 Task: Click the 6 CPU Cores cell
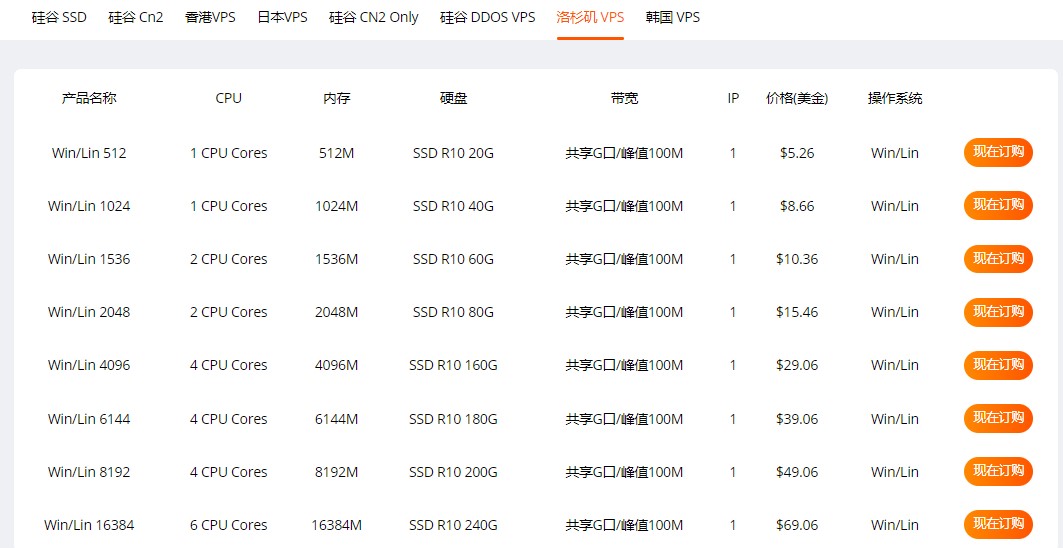(x=228, y=525)
